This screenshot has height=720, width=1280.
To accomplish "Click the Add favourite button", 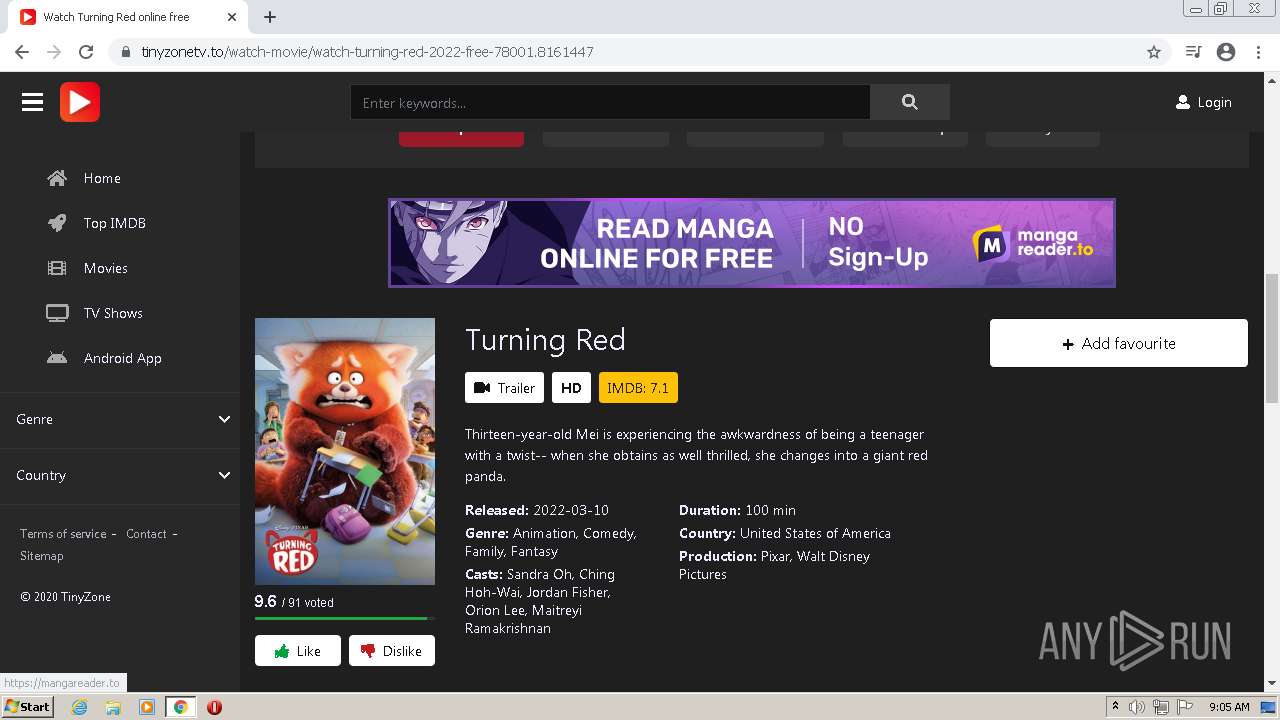I will pyautogui.click(x=1119, y=343).
